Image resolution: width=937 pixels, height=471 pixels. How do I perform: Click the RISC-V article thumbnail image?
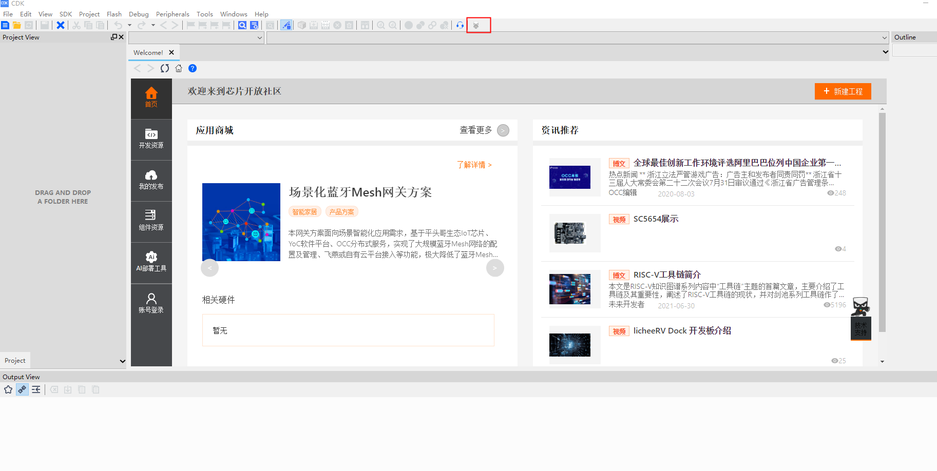tap(570, 289)
